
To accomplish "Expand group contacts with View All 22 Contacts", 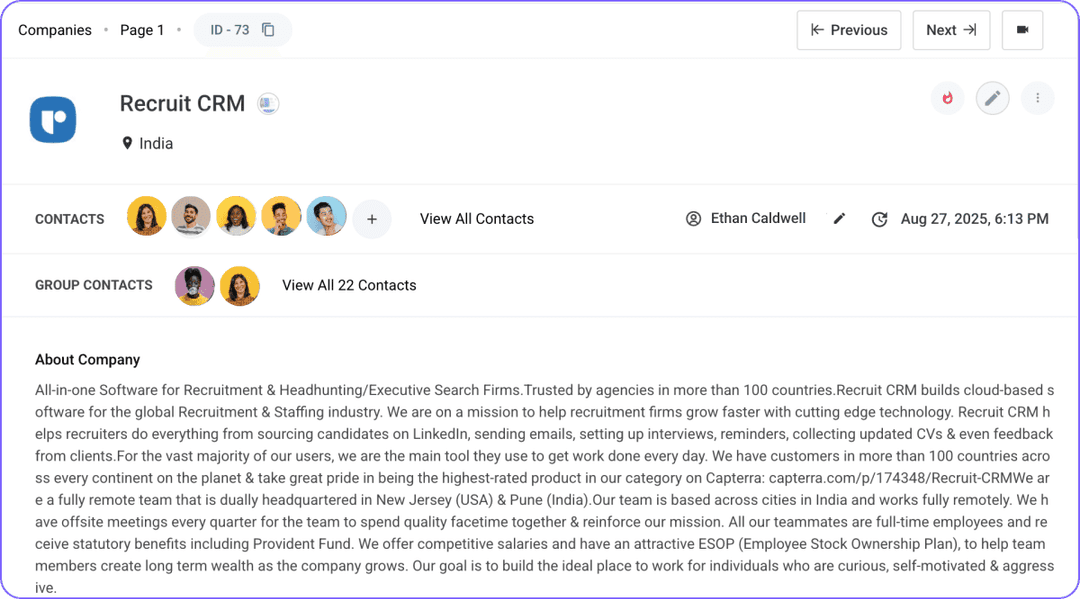I will point(349,285).
